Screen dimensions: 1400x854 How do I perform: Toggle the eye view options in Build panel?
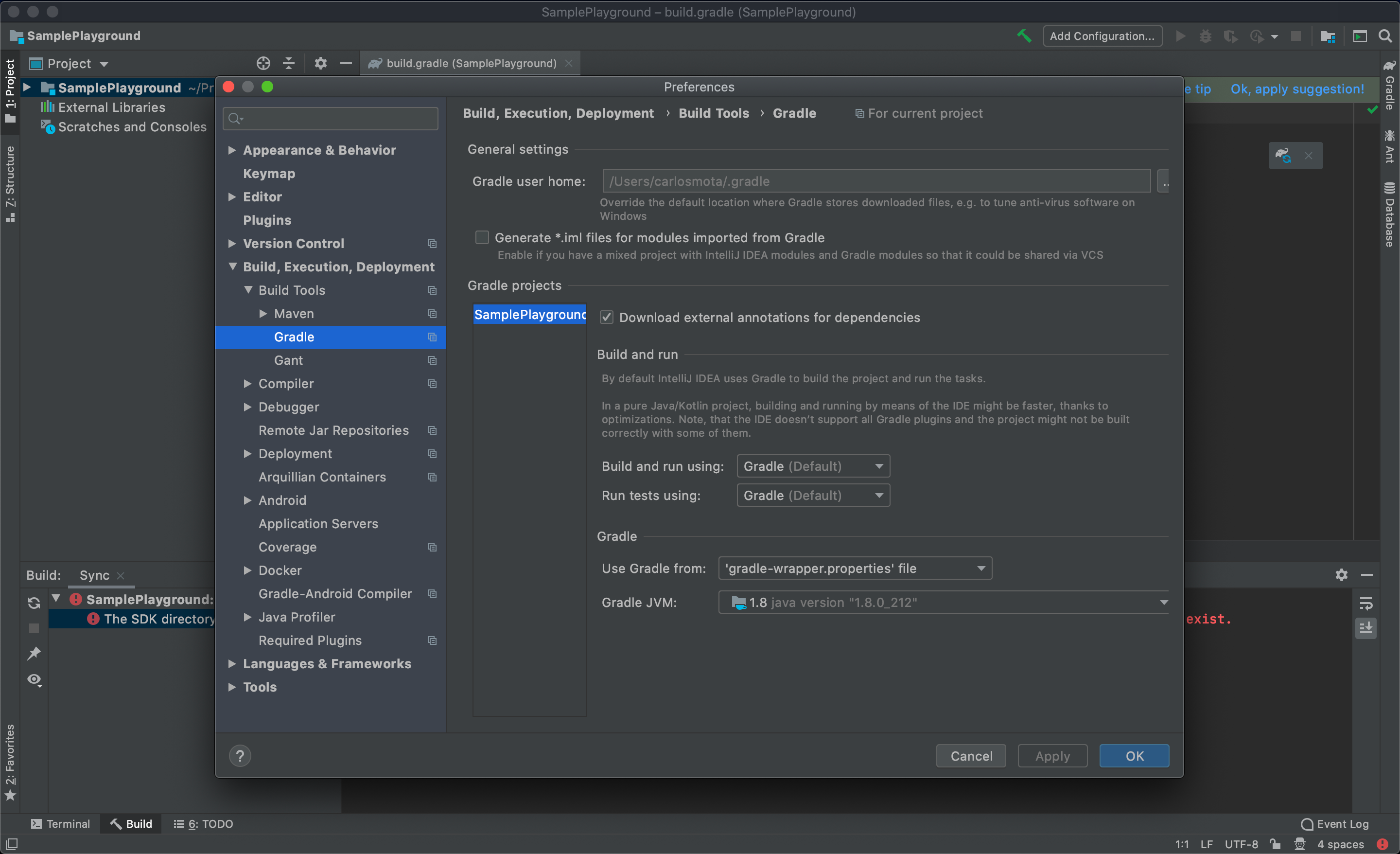pos(34,680)
